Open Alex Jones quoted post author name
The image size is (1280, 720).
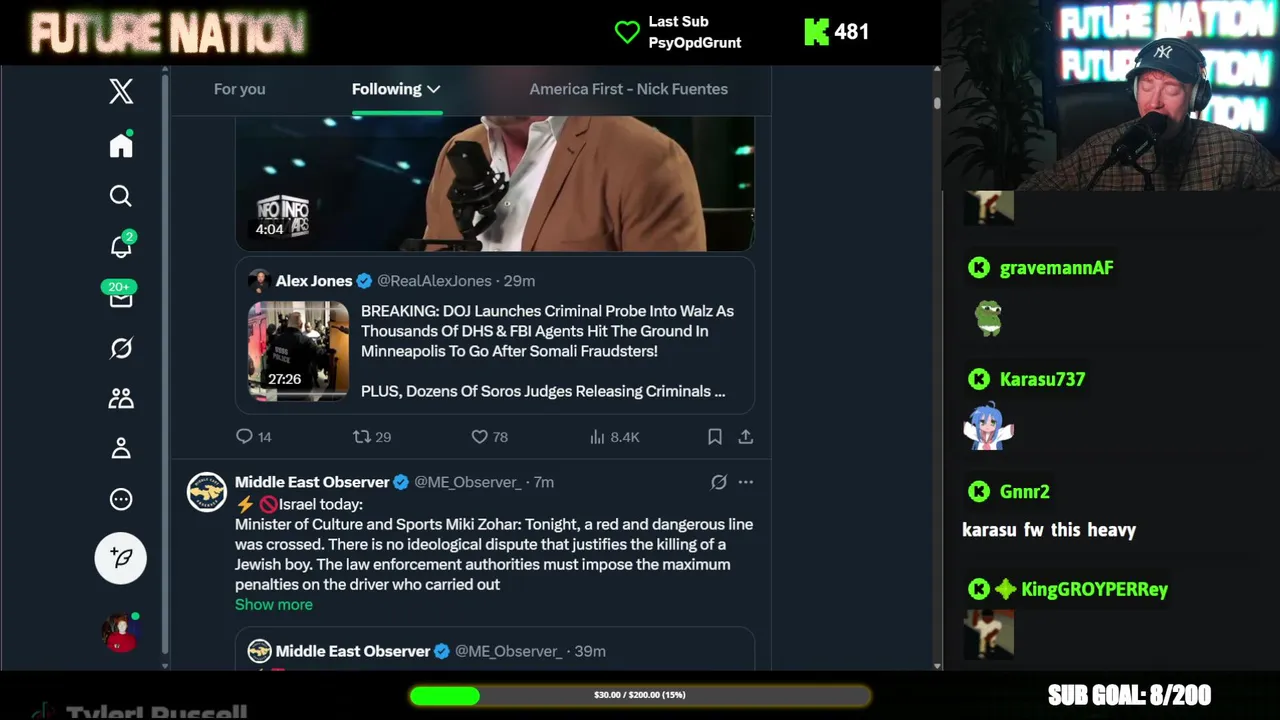coord(314,281)
